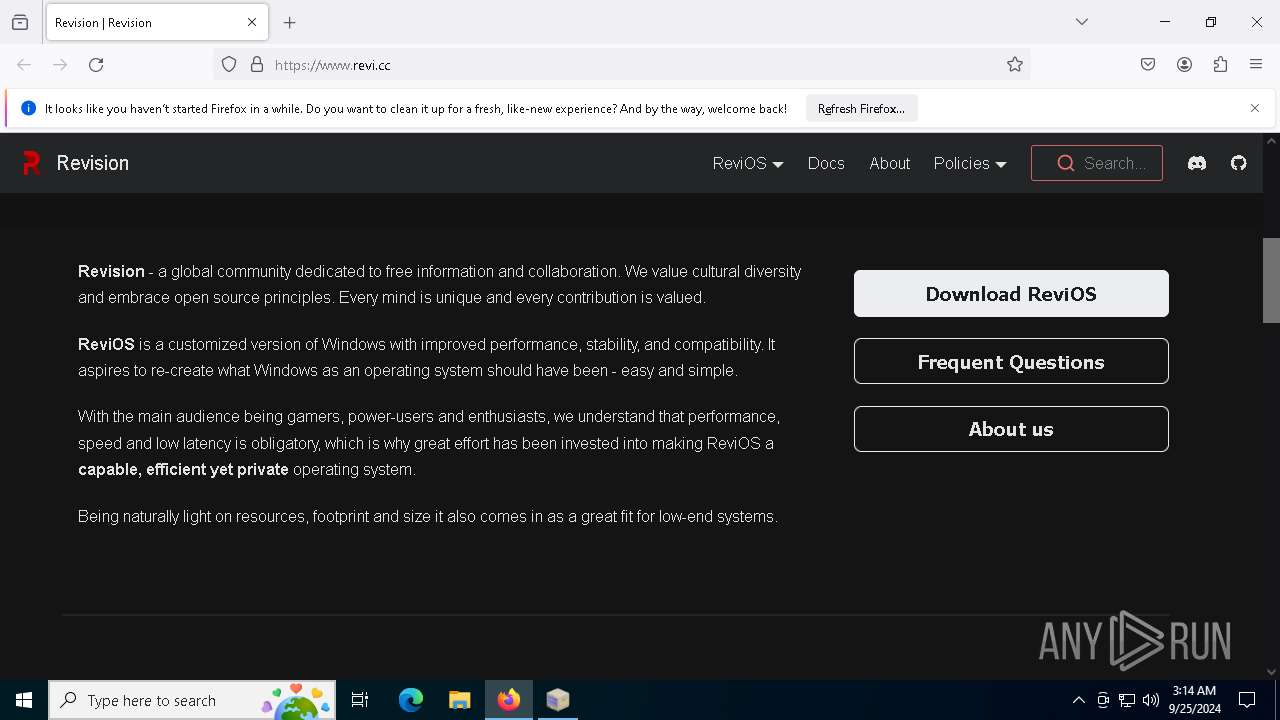Open the taskbar clock and date
Screen dimensions: 1280x720
pos(1194,700)
